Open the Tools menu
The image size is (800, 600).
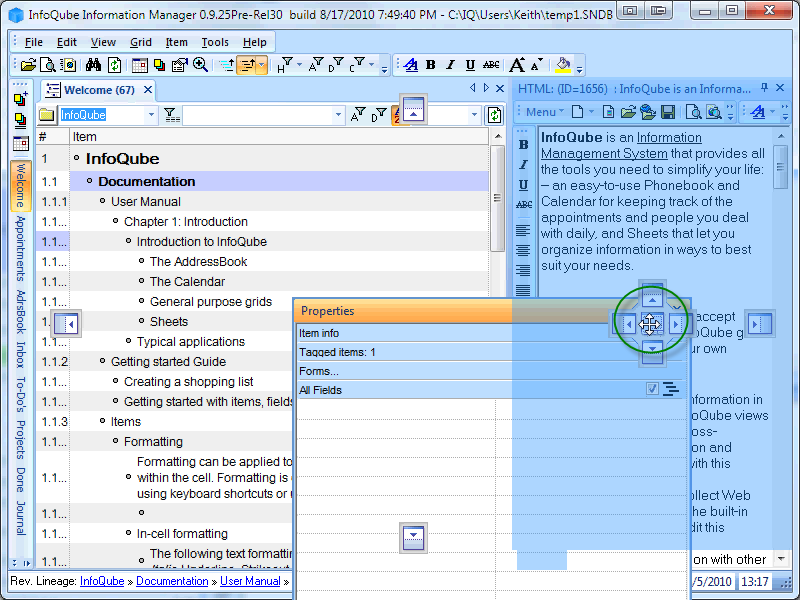coord(215,42)
